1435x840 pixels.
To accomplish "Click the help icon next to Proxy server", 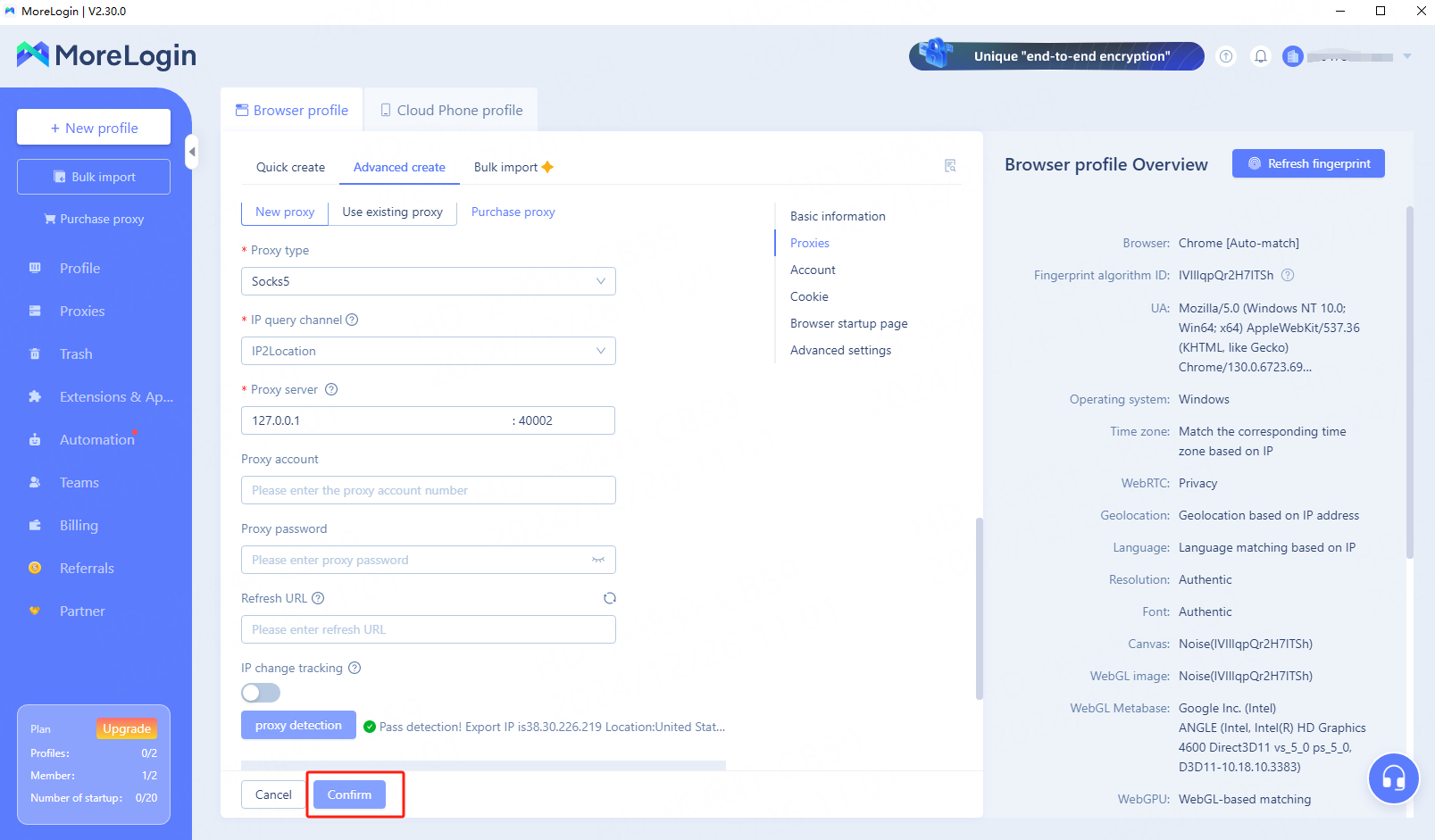I will click(331, 389).
